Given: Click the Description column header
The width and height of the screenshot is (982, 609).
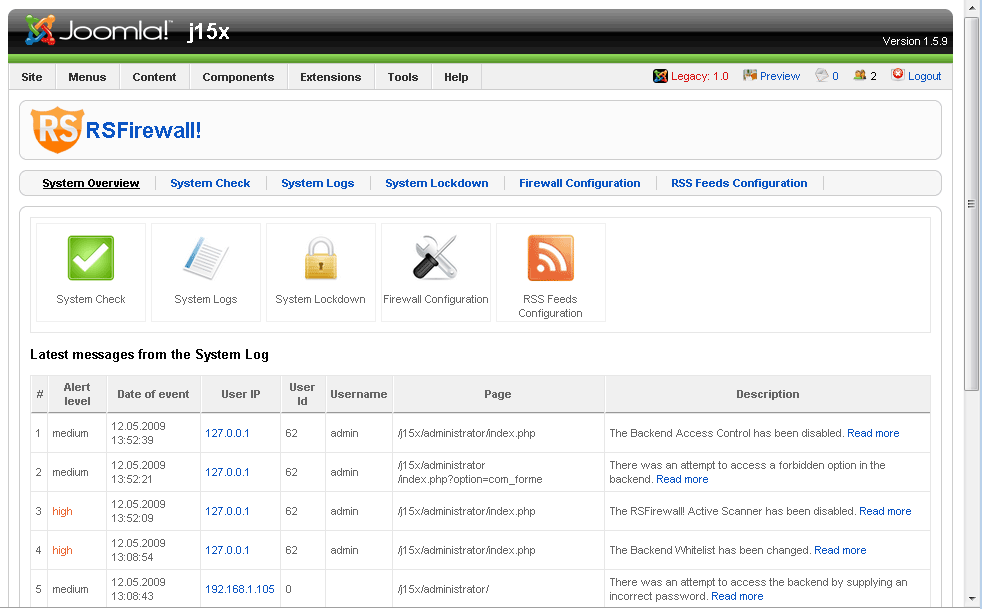Looking at the screenshot, I should [x=768, y=394].
